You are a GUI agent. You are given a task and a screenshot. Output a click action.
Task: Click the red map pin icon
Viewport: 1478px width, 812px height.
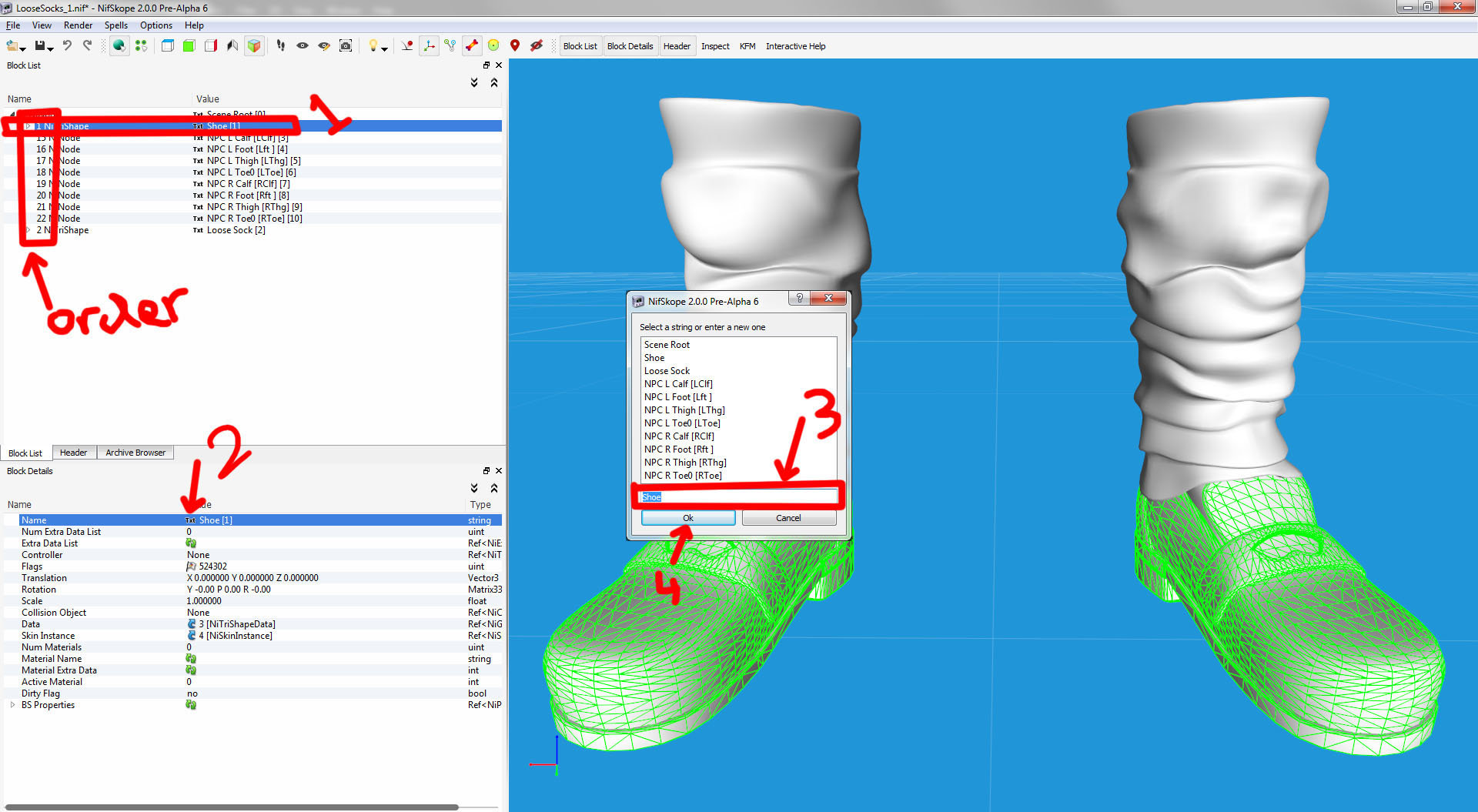[515, 46]
